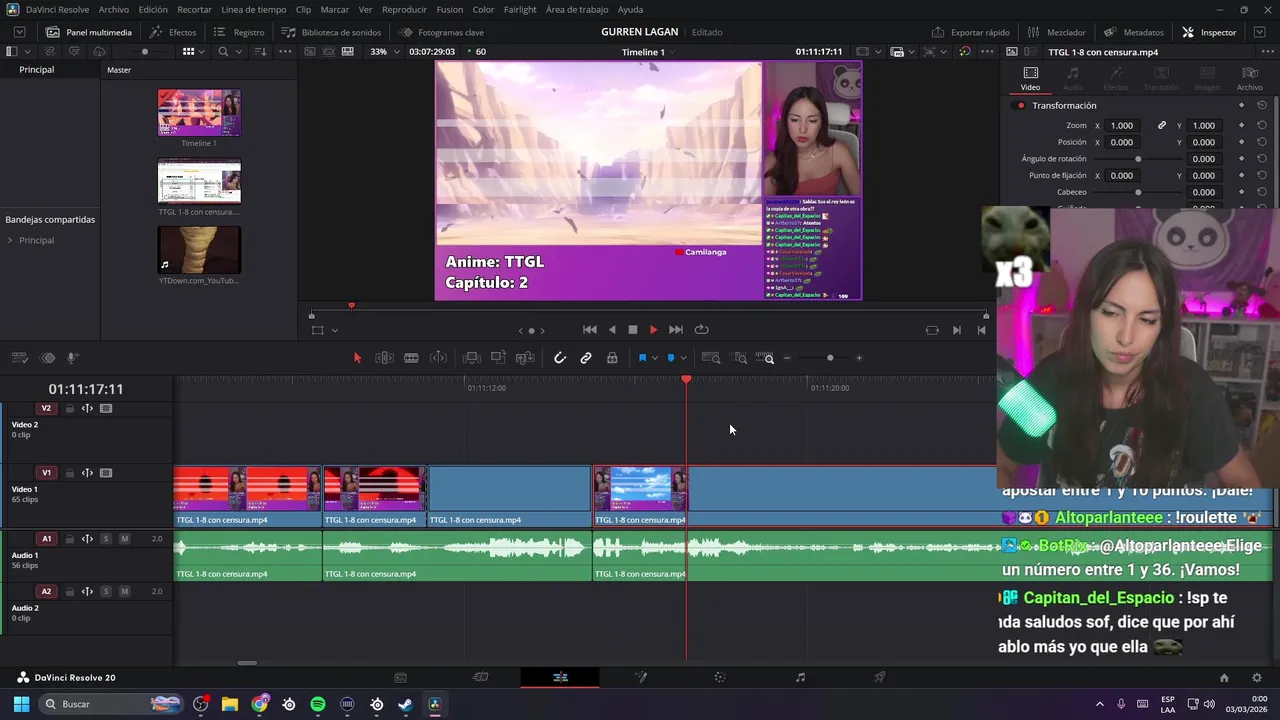
Task: Adjust the timeline zoom slider
Action: click(x=830, y=358)
